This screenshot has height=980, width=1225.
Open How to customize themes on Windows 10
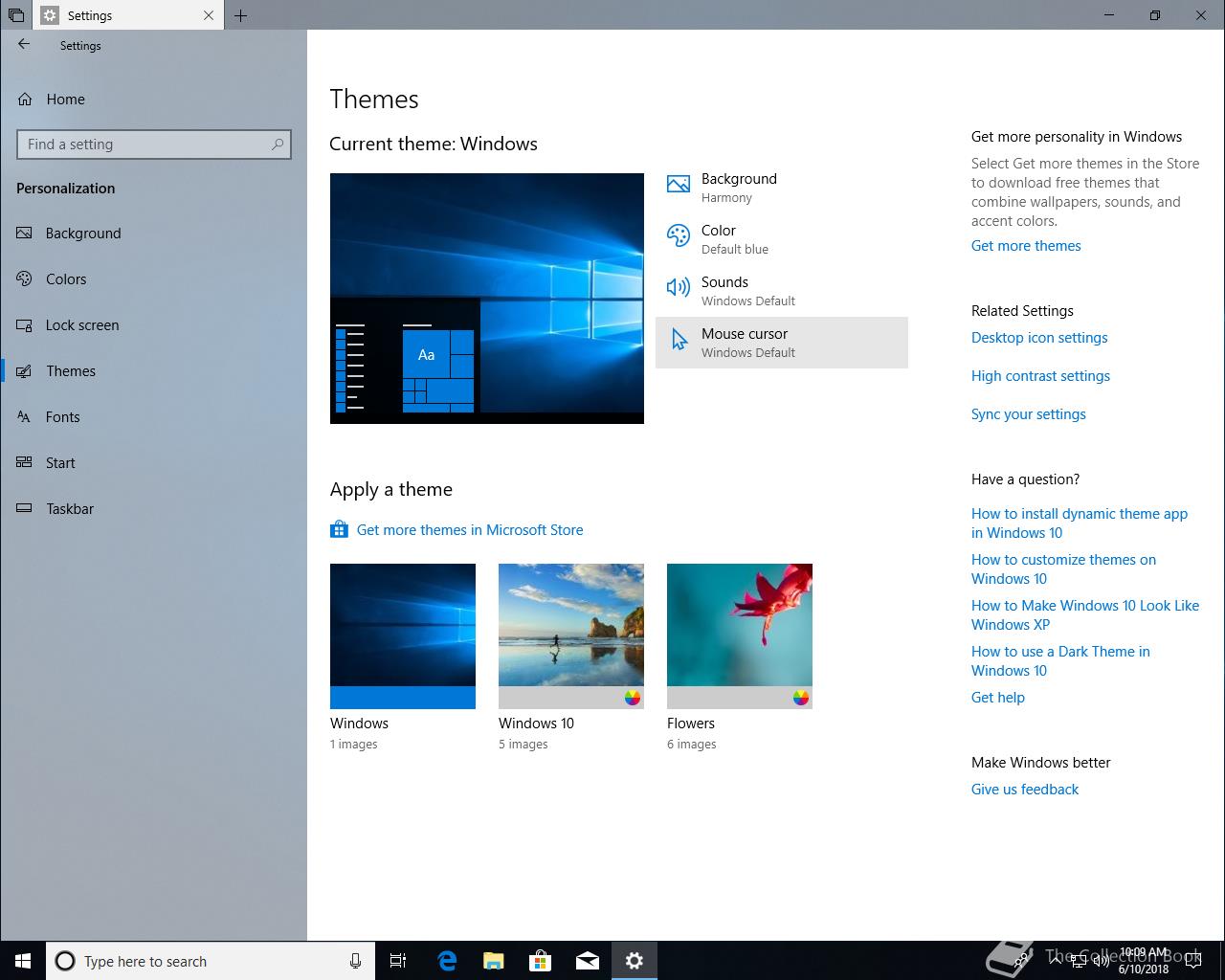click(x=1063, y=569)
